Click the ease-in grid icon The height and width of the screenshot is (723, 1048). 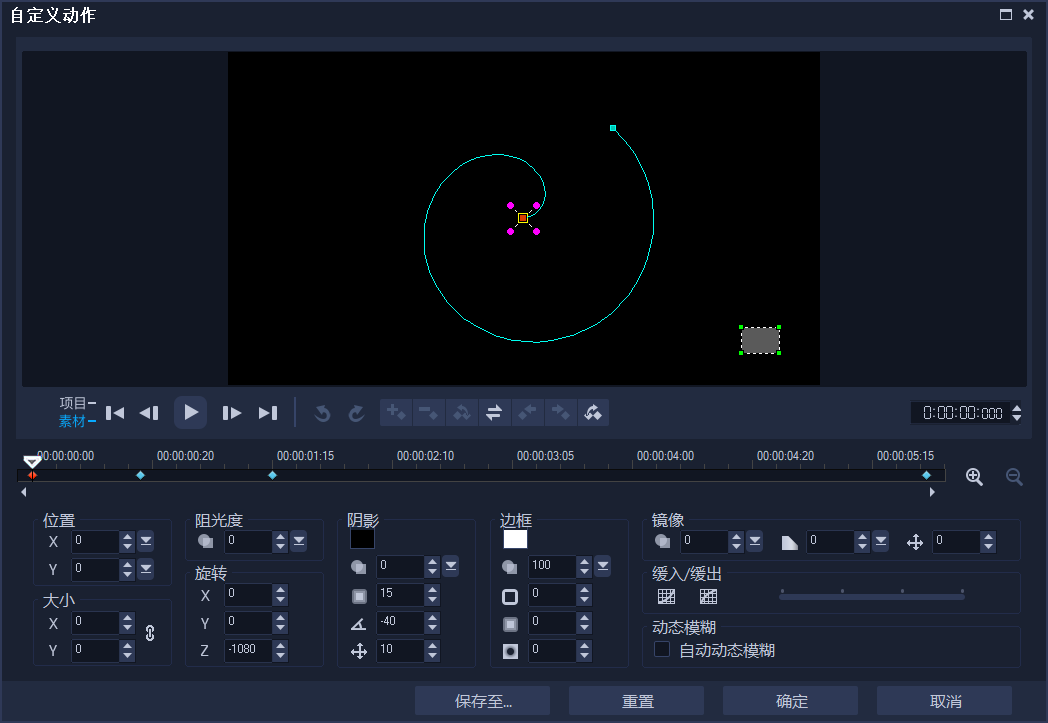[x=666, y=596]
